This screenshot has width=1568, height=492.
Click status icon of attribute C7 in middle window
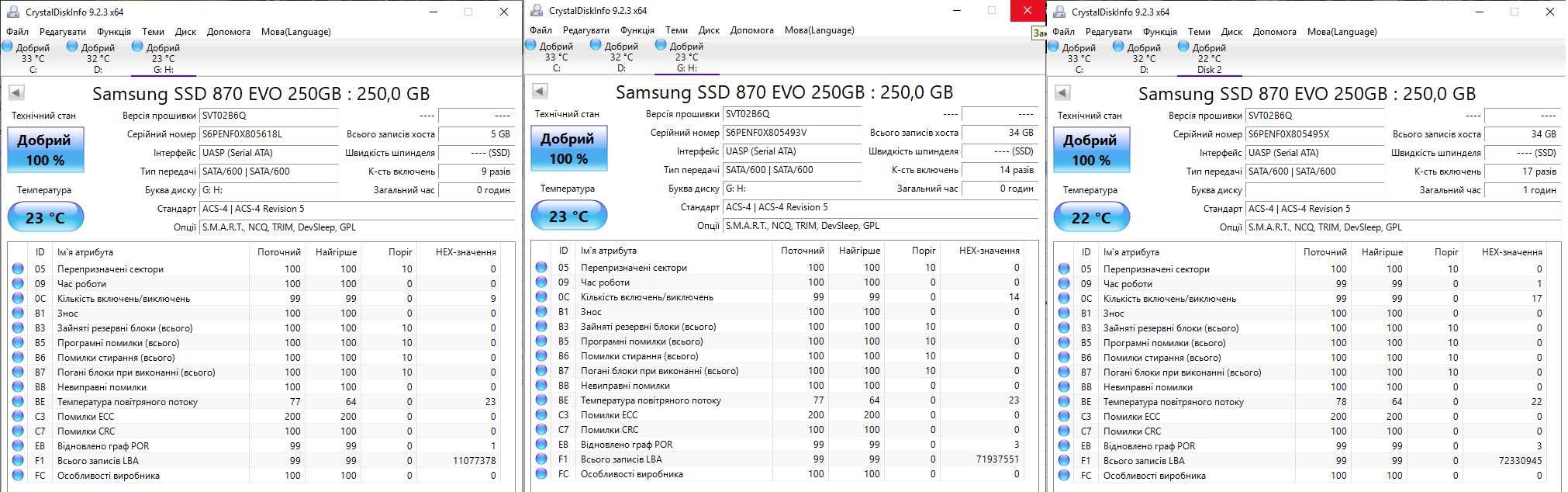point(541,429)
